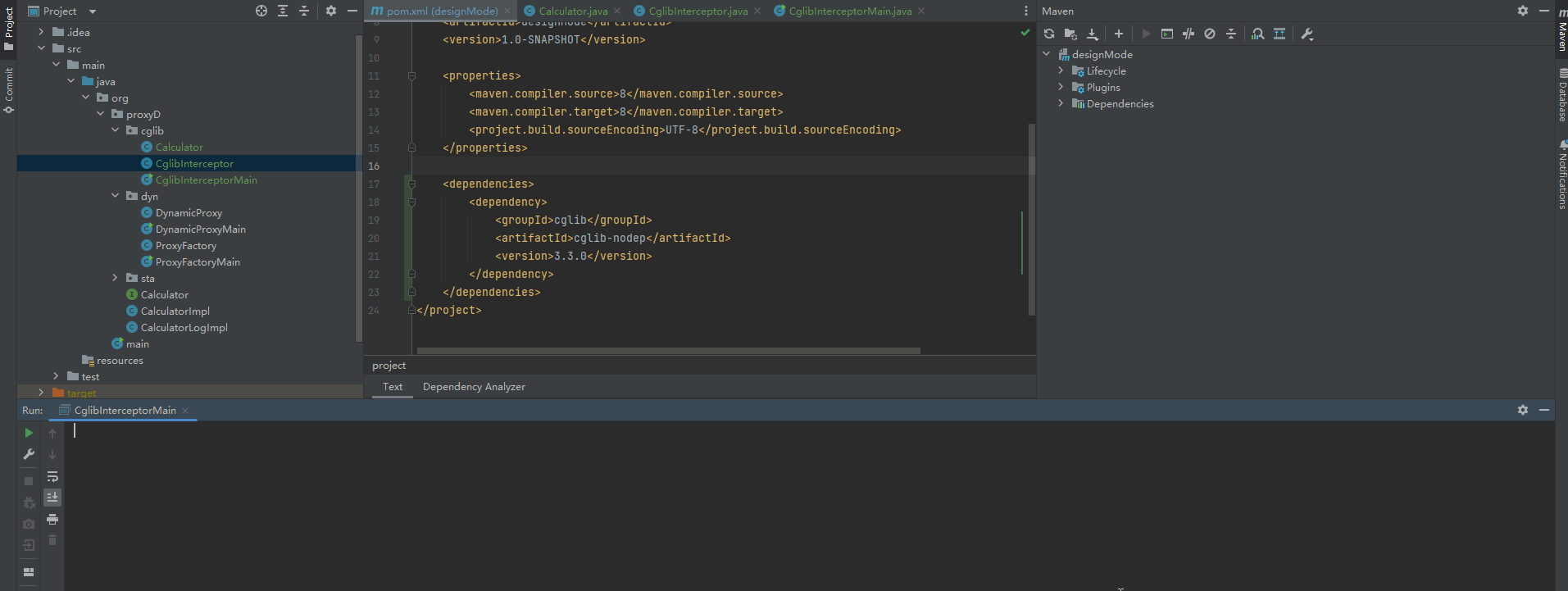Open Maven settings wrench dropdown

click(1307, 34)
